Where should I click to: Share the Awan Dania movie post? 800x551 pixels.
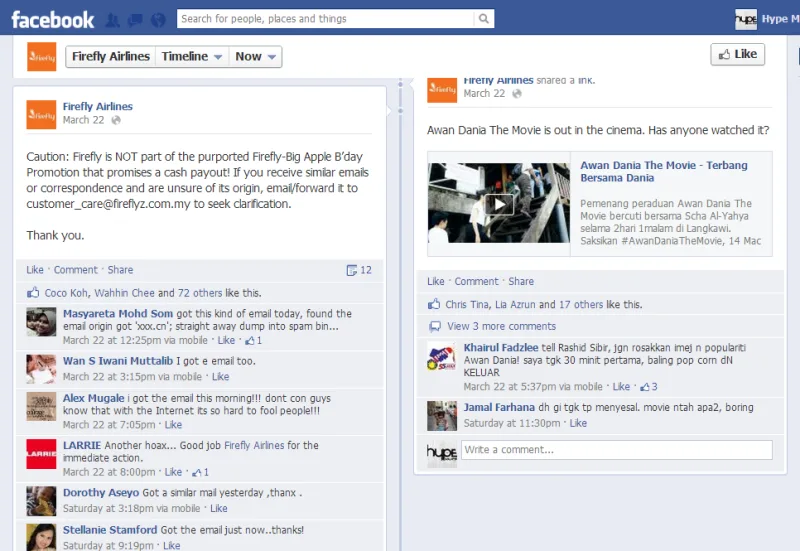[x=520, y=282]
